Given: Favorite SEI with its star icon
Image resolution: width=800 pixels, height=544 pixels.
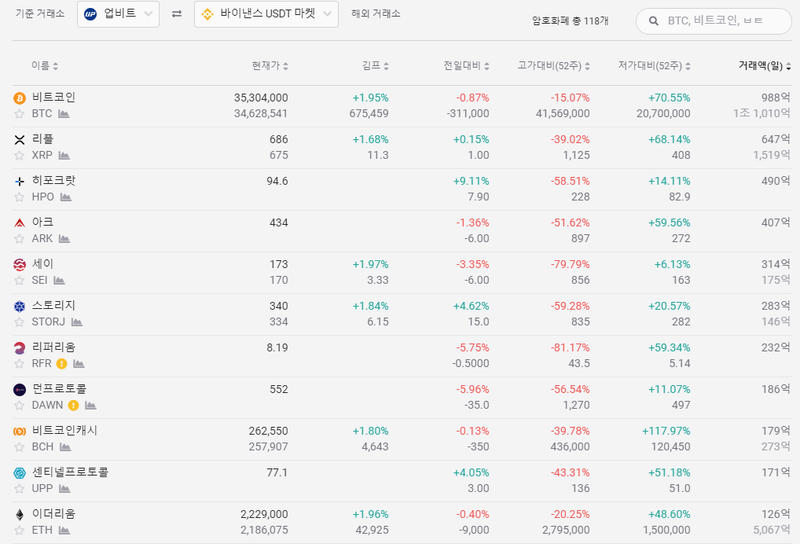Looking at the screenshot, I should tap(19, 281).
